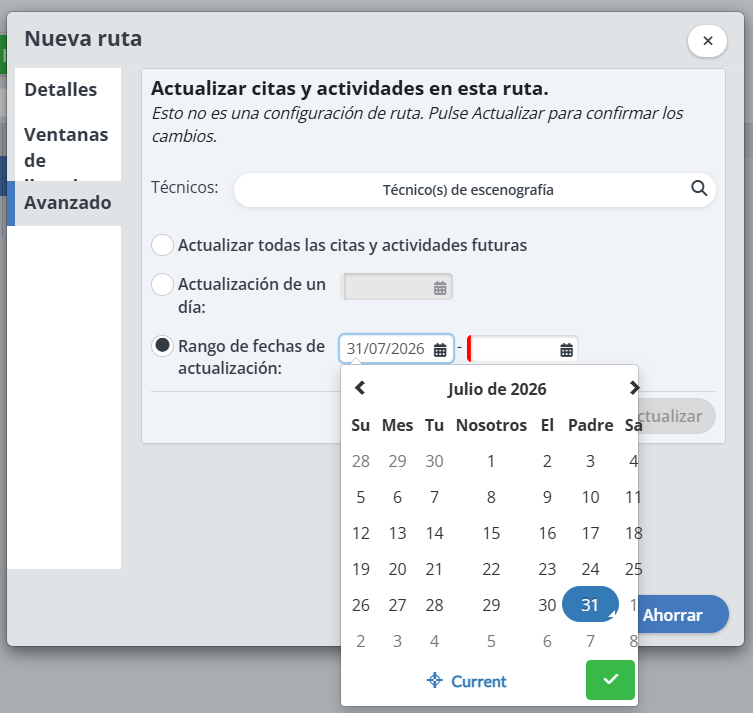
Task: Click the Current crosshair icon
Action: pyautogui.click(x=435, y=680)
